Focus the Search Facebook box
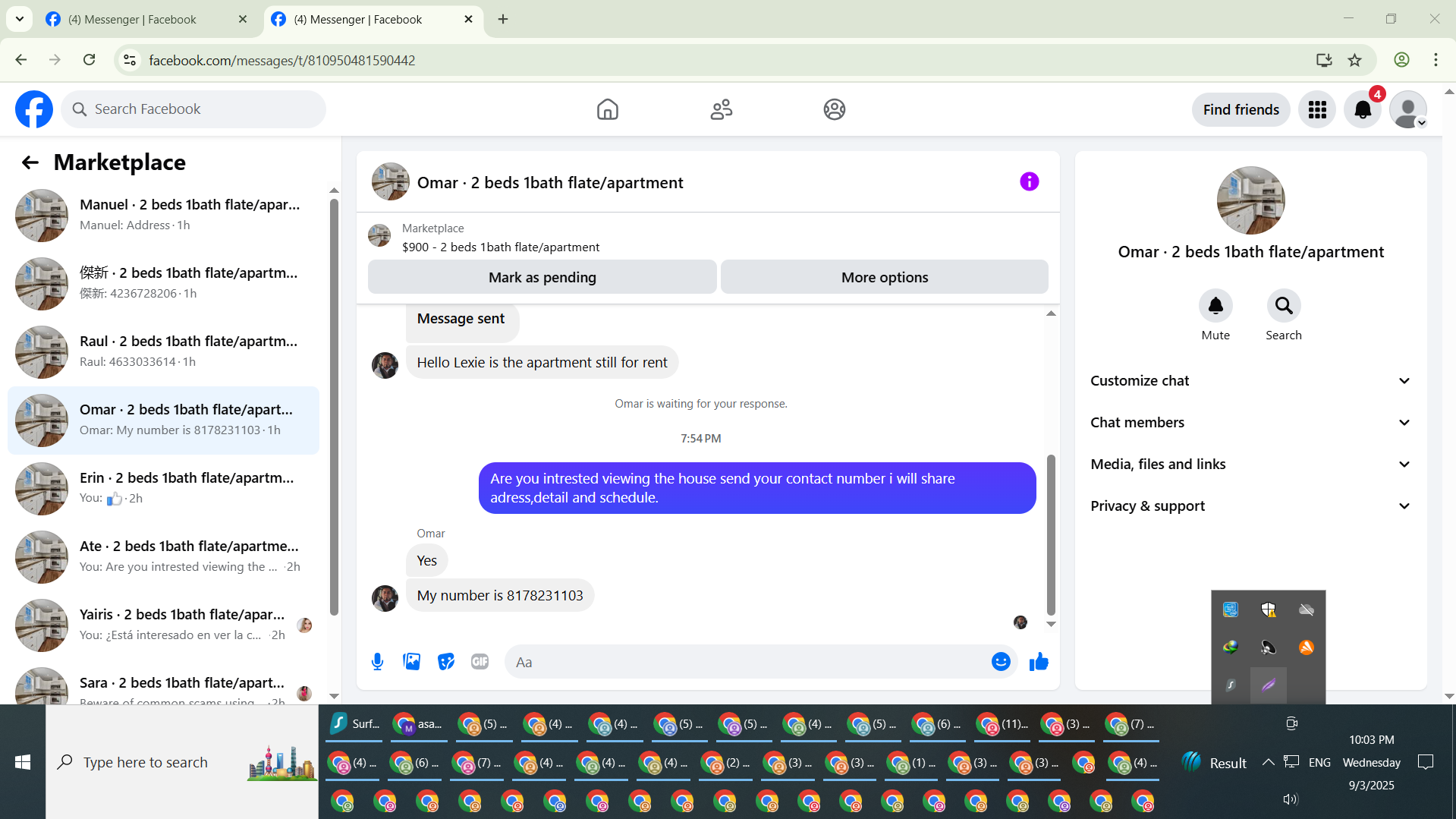 (x=193, y=109)
